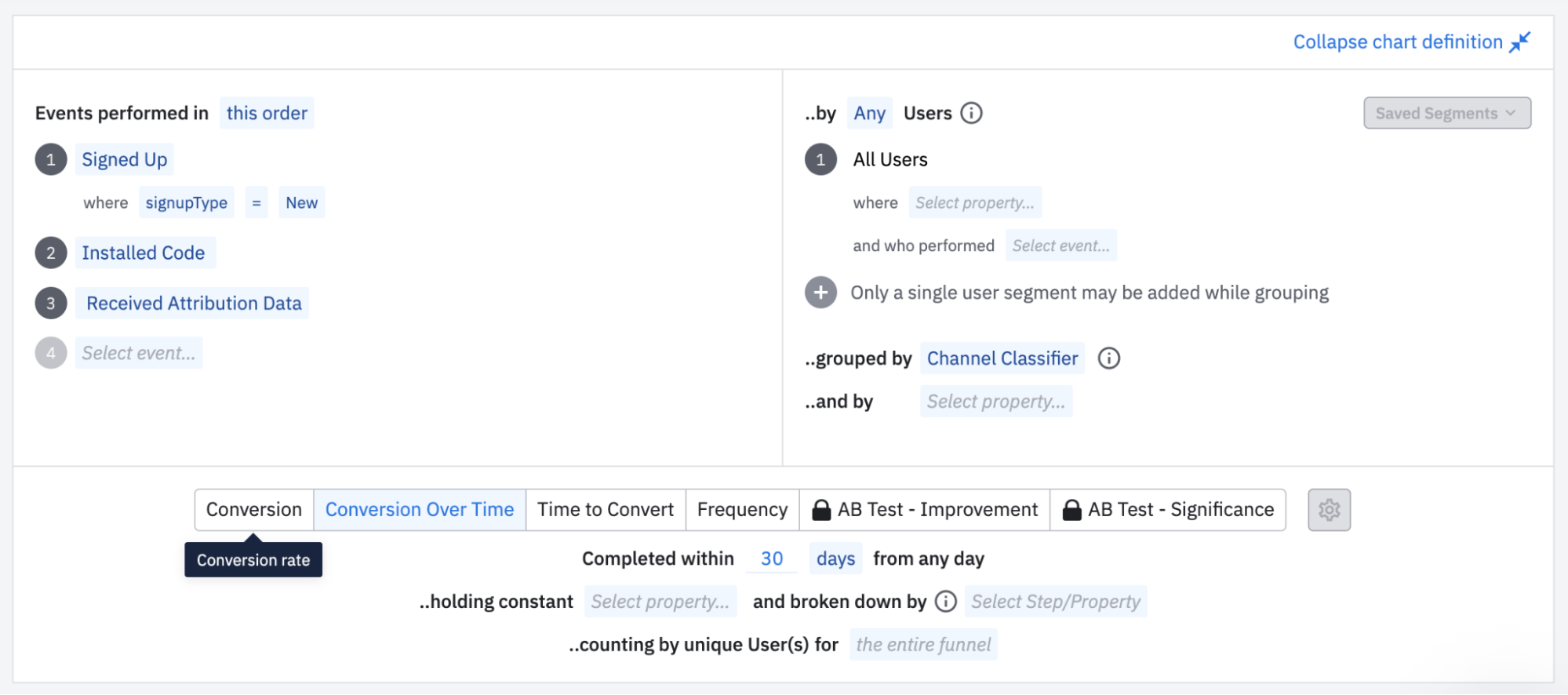Viewport: 1568px width, 695px height.
Task: Select event for 'and who performed'
Action: 1061,246
